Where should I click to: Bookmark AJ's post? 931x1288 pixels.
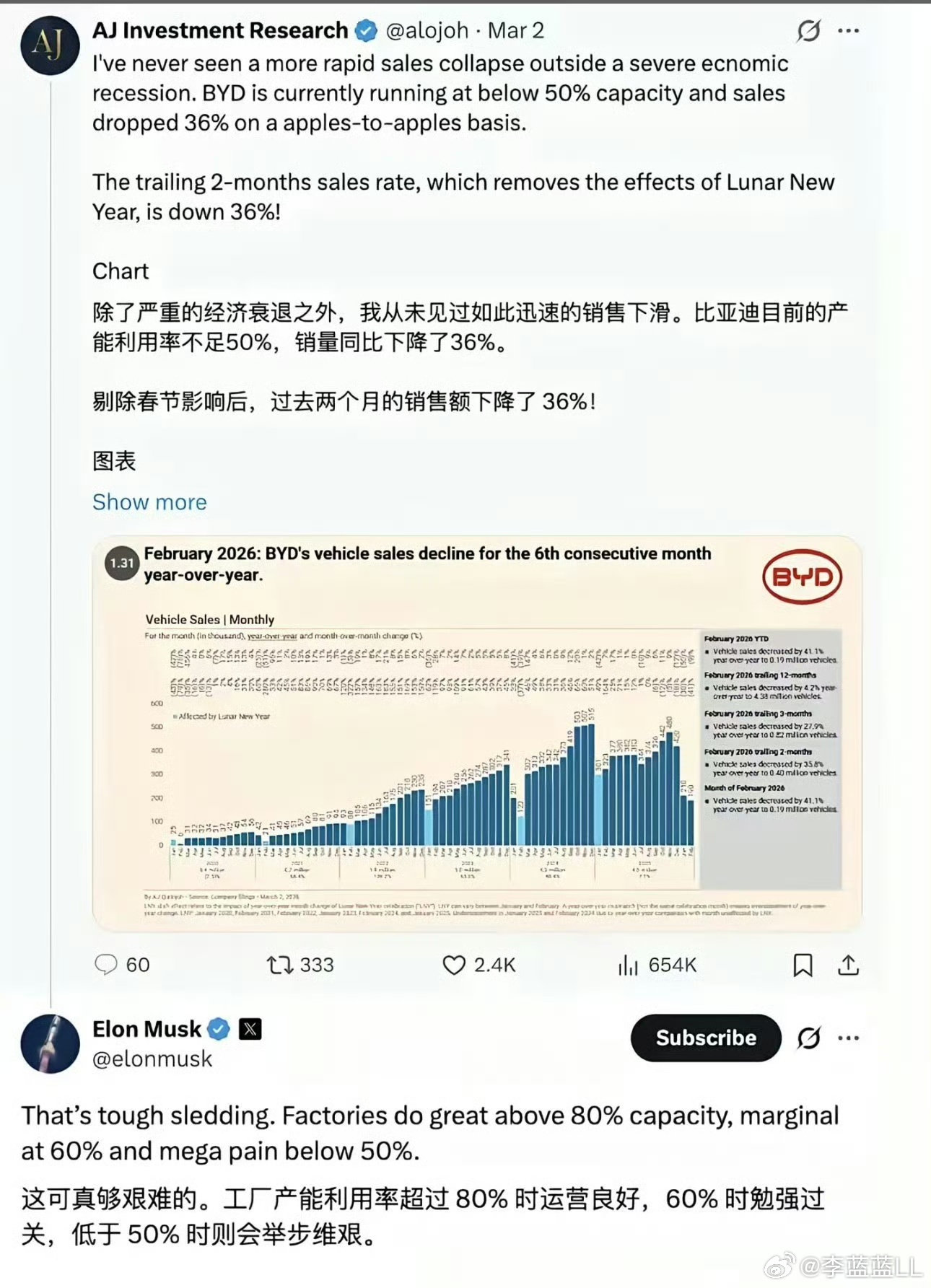tap(803, 964)
